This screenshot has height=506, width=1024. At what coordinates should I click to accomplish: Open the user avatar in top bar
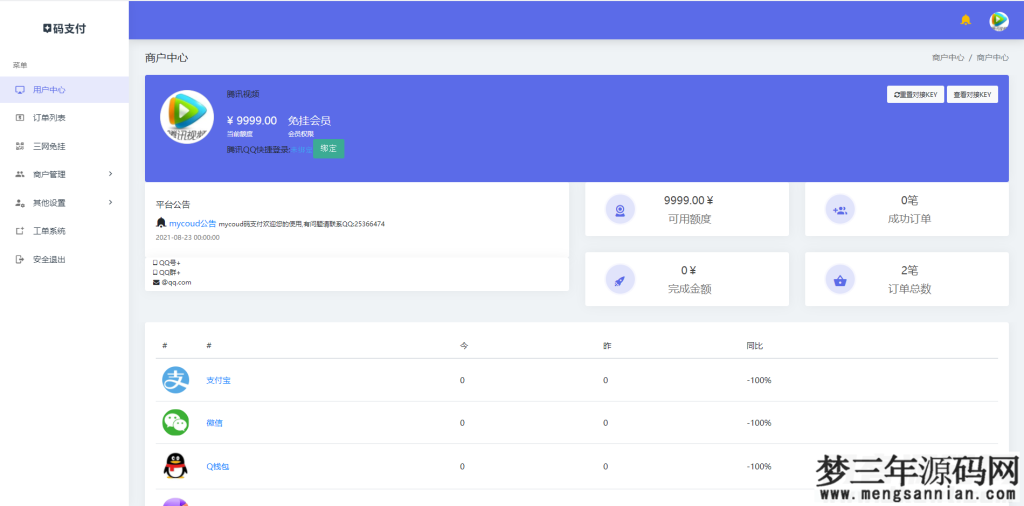pos(998,20)
